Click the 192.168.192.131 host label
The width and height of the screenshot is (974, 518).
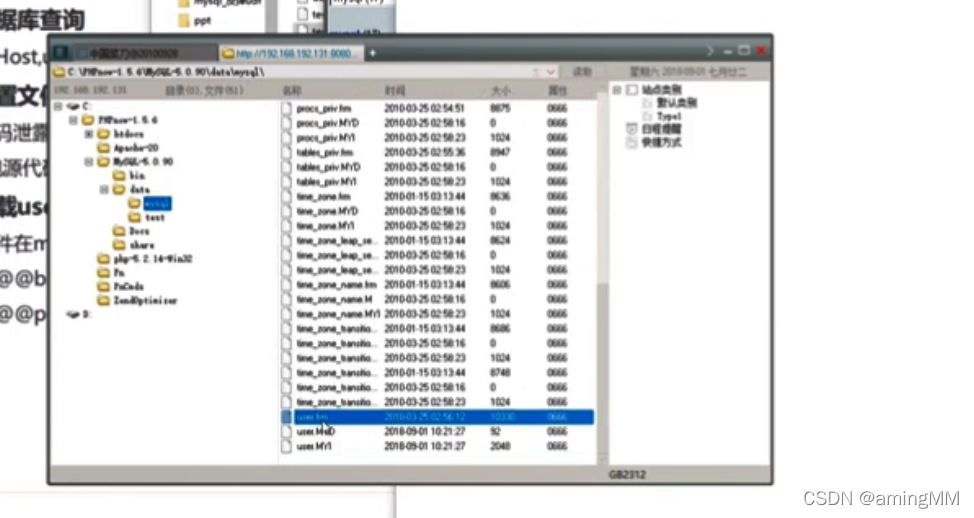(91, 91)
